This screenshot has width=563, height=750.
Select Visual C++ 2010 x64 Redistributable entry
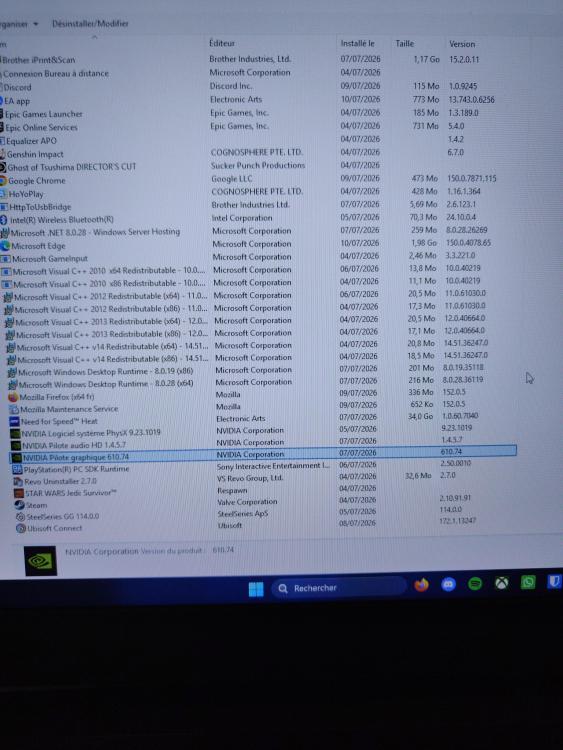click(110, 271)
